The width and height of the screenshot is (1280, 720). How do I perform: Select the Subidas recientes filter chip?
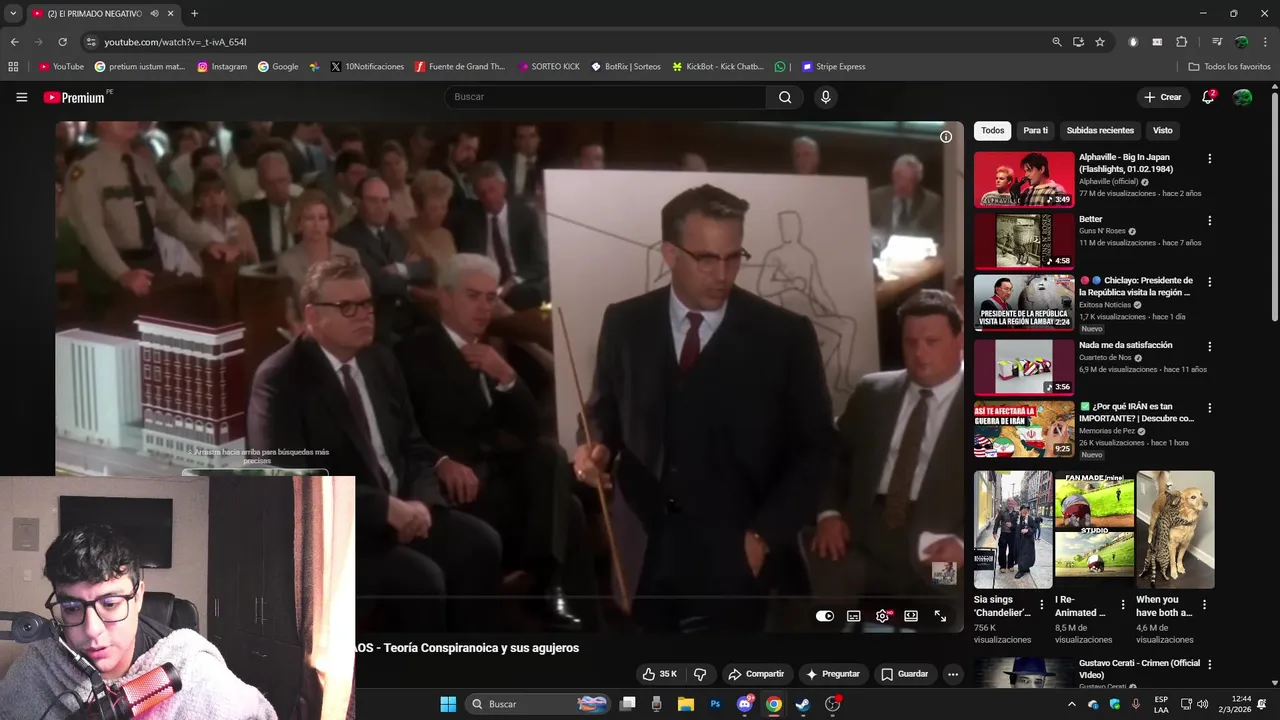[1100, 130]
